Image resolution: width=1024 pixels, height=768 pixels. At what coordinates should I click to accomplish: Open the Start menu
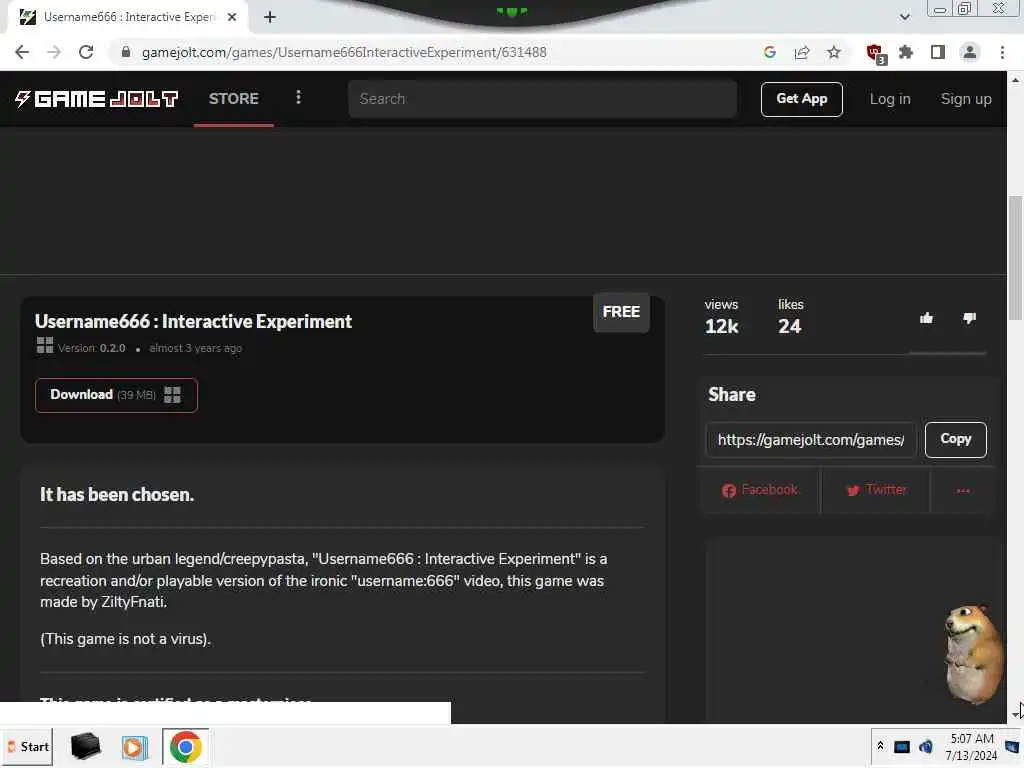(28, 746)
